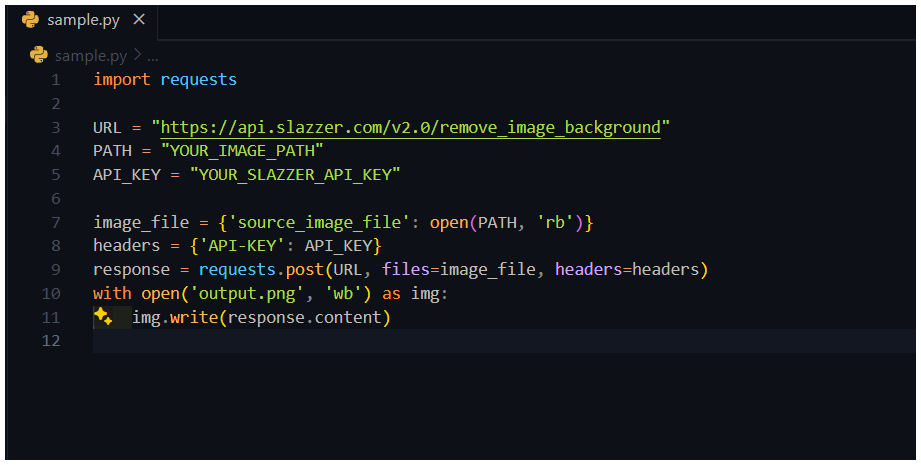Click the 'API-KEY' header string
The width and height of the screenshot is (921, 465).
pyautogui.click(x=242, y=245)
